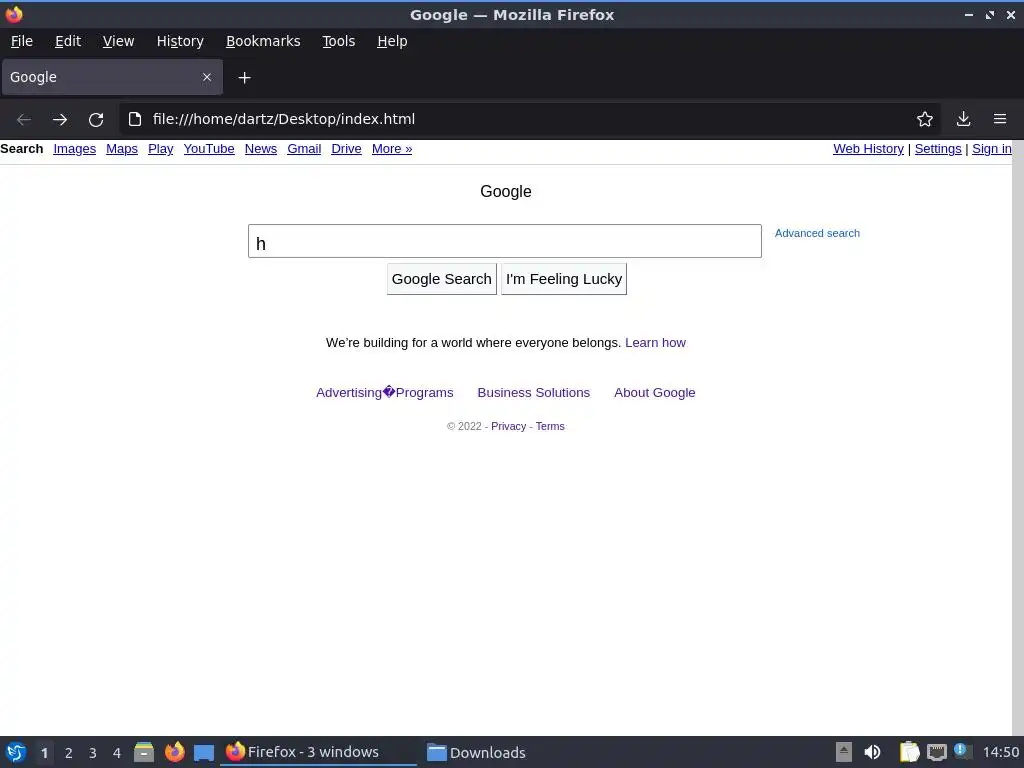Show desktop using the blue taskbar icon

click(x=204, y=753)
